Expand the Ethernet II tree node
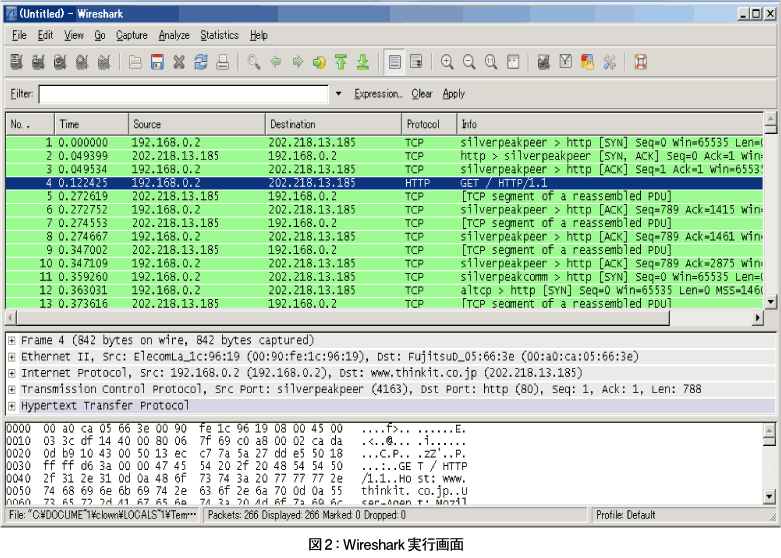Image resolution: width=781 pixels, height=558 pixels. click(x=11, y=357)
